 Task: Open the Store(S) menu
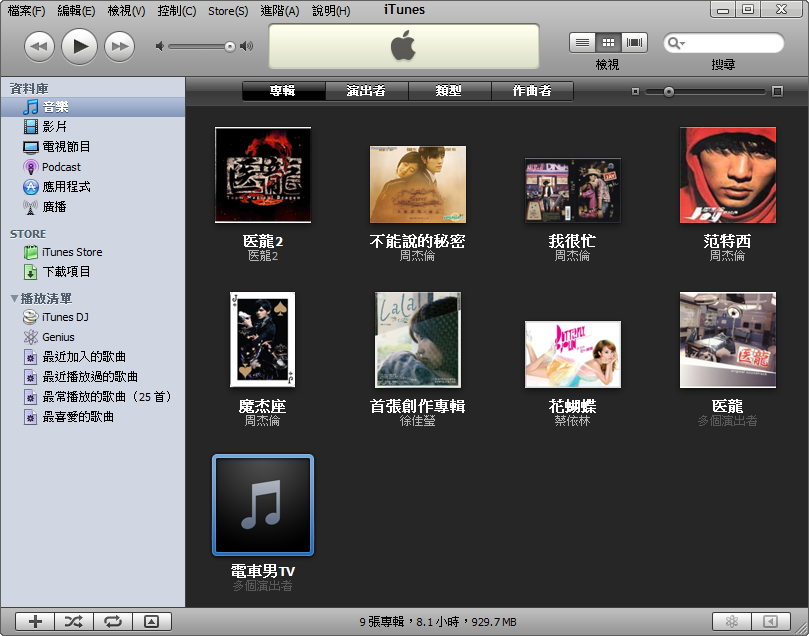tap(228, 10)
